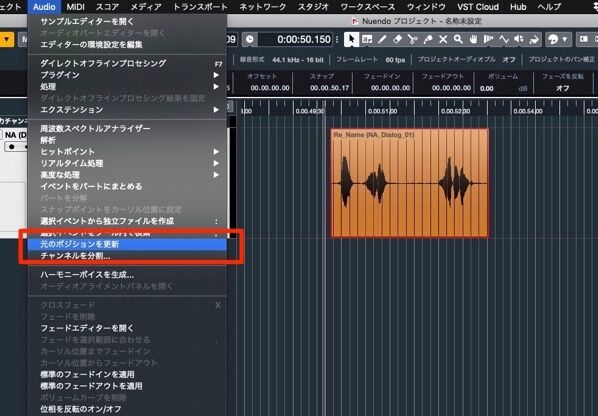598x416 pixels.
Task: Click the スナップ value 00.00.50.17
Action: click(x=330, y=88)
